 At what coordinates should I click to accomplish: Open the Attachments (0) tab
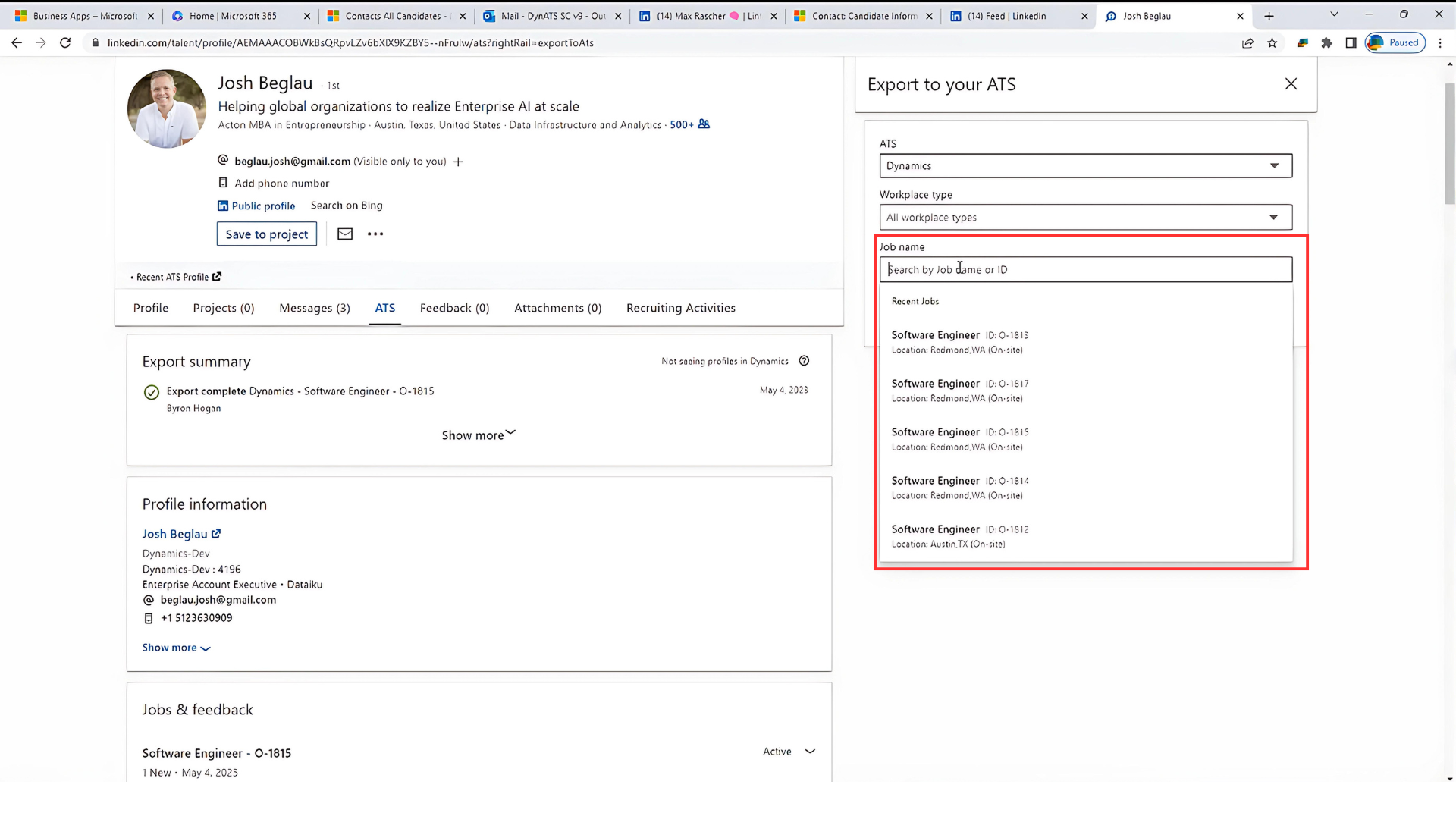558,308
